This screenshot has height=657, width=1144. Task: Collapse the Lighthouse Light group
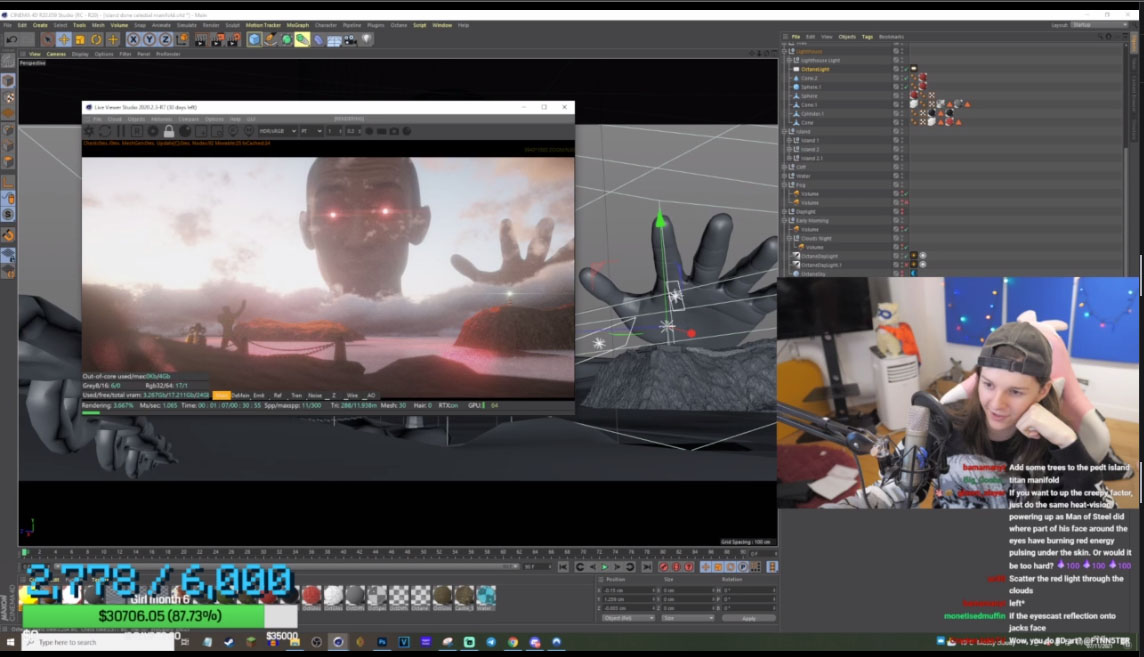tap(789, 60)
